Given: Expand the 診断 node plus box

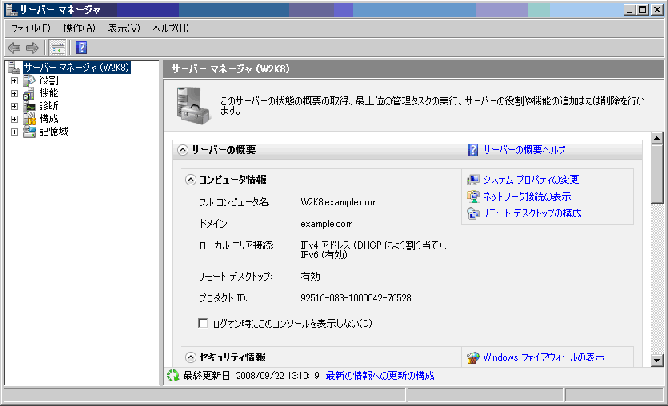Looking at the screenshot, I should (x=14, y=106).
